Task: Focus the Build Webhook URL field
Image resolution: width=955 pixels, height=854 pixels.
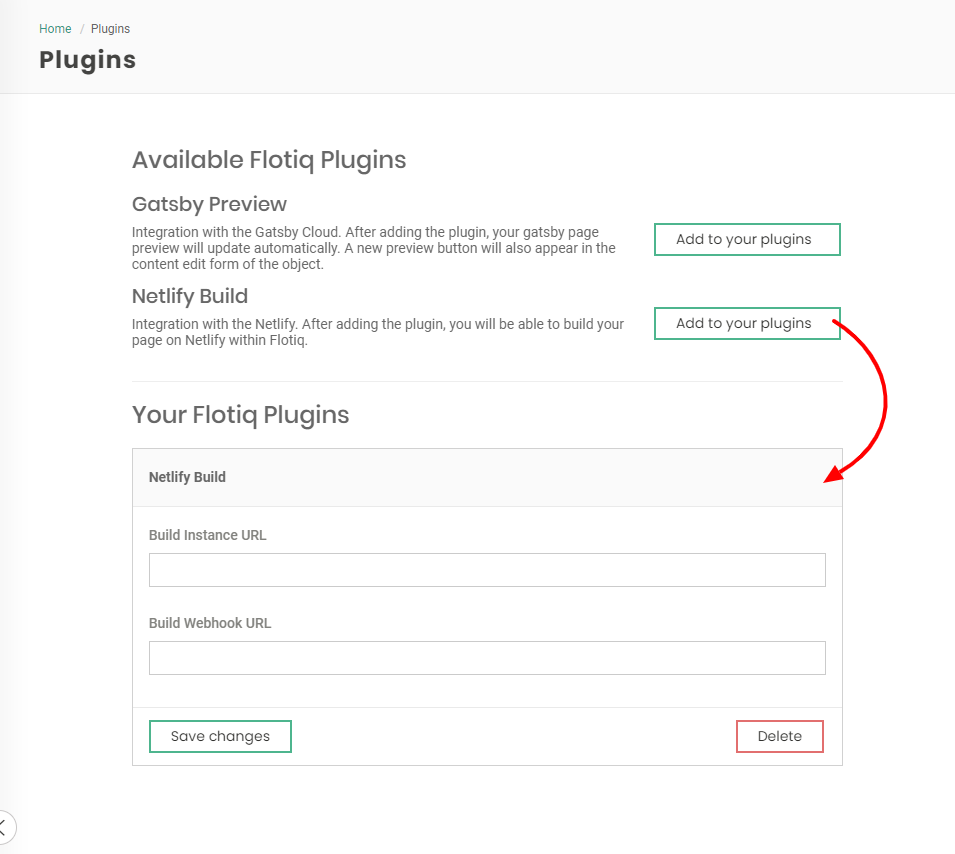Action: (x=487, y=658)
